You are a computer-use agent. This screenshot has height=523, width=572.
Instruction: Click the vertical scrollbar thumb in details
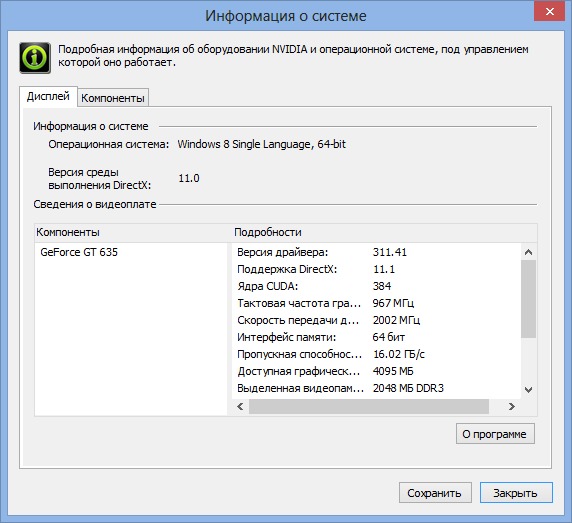tap(528, 299)
